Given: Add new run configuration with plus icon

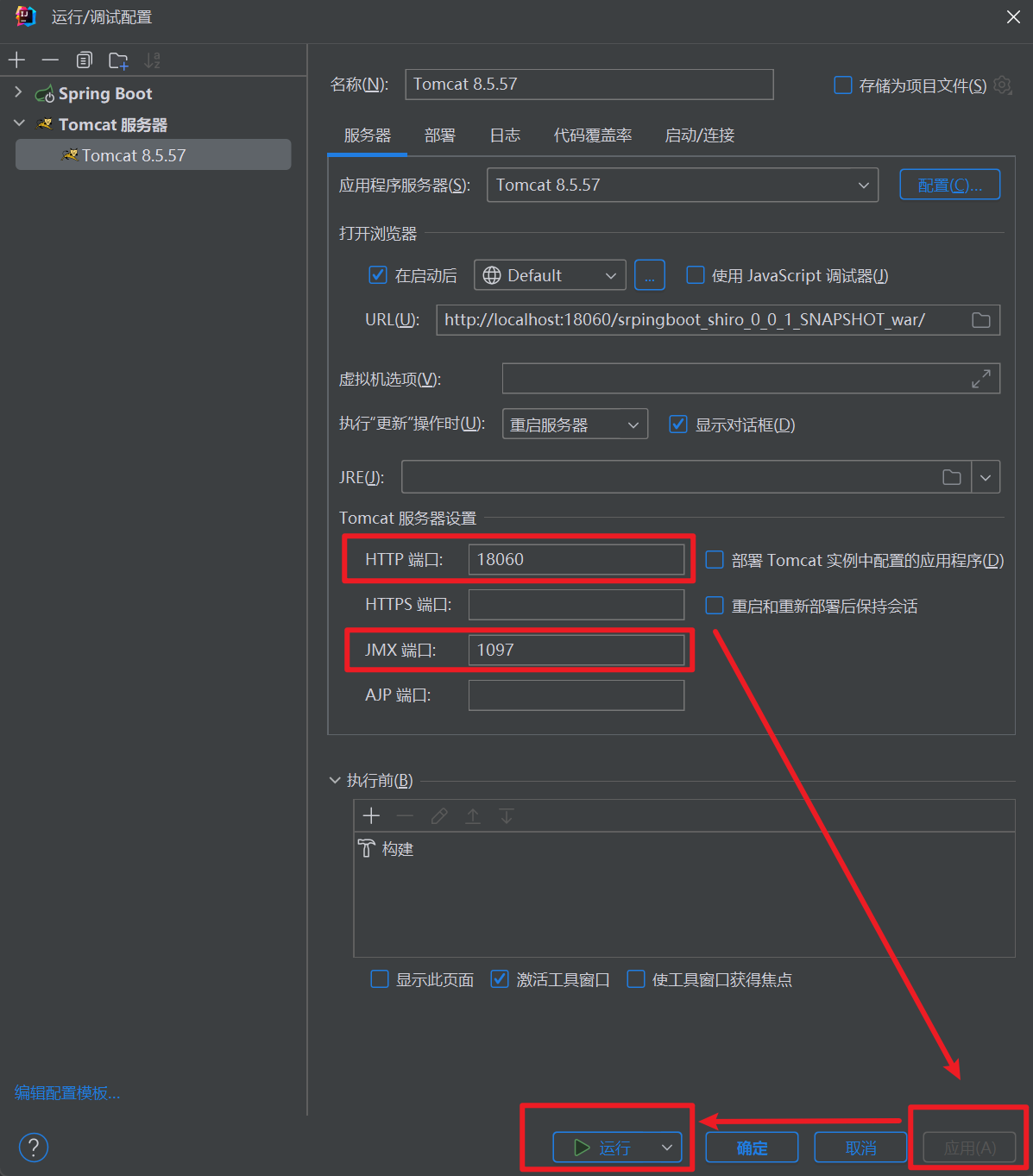Looking at the screenshot, I should coord(16,60).
